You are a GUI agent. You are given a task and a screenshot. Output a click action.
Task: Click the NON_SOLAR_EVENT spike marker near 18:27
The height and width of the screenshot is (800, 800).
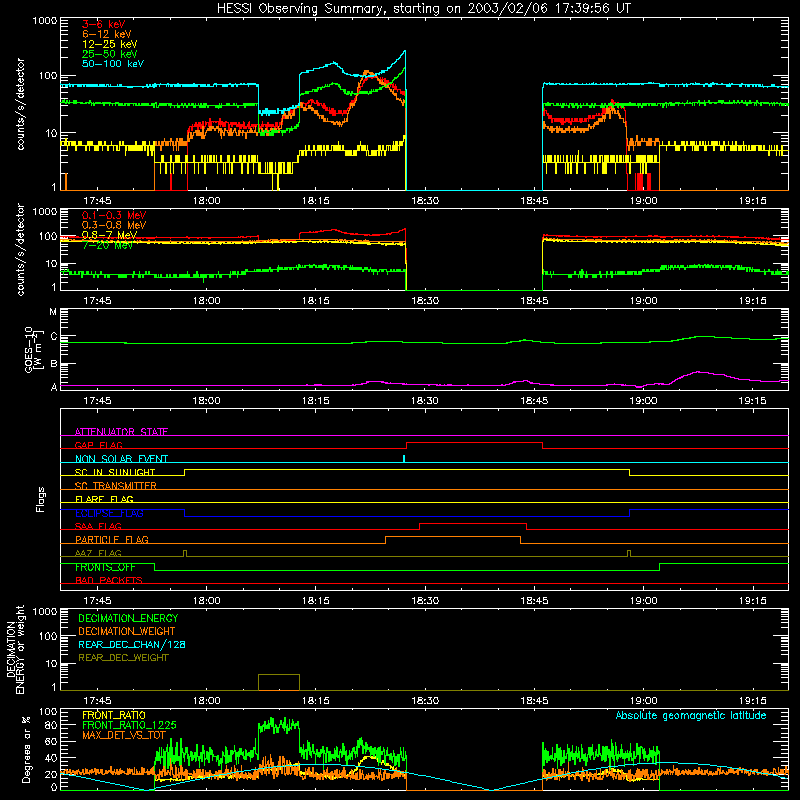[404, 458]
